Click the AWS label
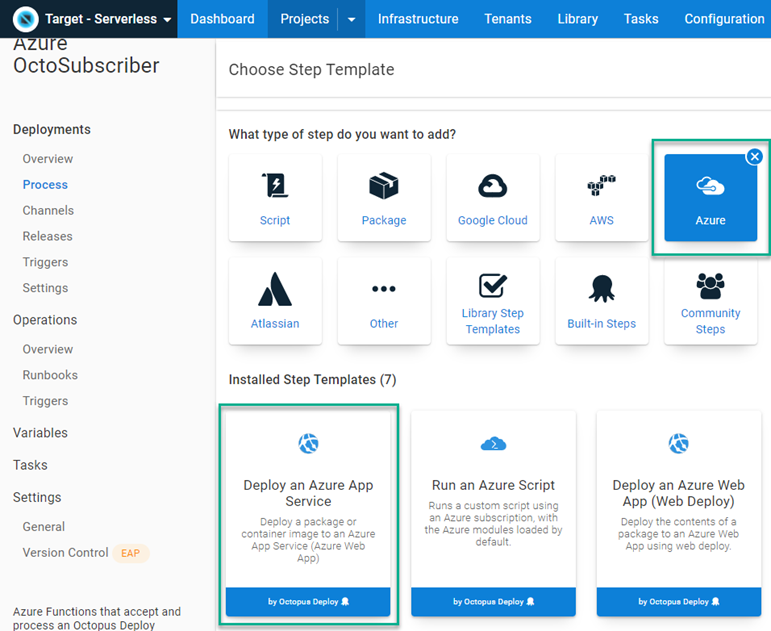 (601, 220)
